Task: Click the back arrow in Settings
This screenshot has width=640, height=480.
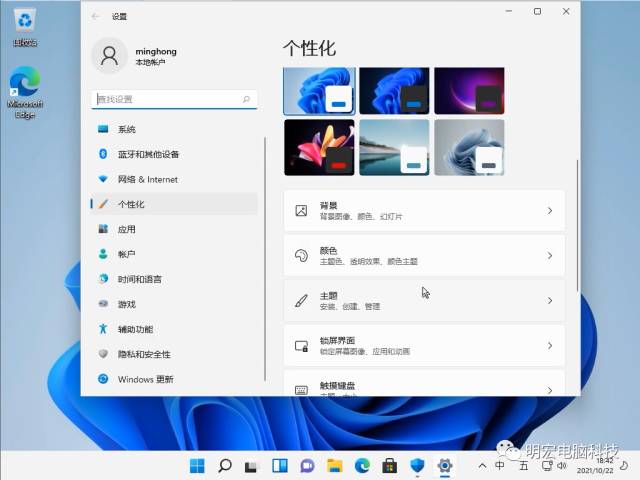Action: (x=96, y=16)
